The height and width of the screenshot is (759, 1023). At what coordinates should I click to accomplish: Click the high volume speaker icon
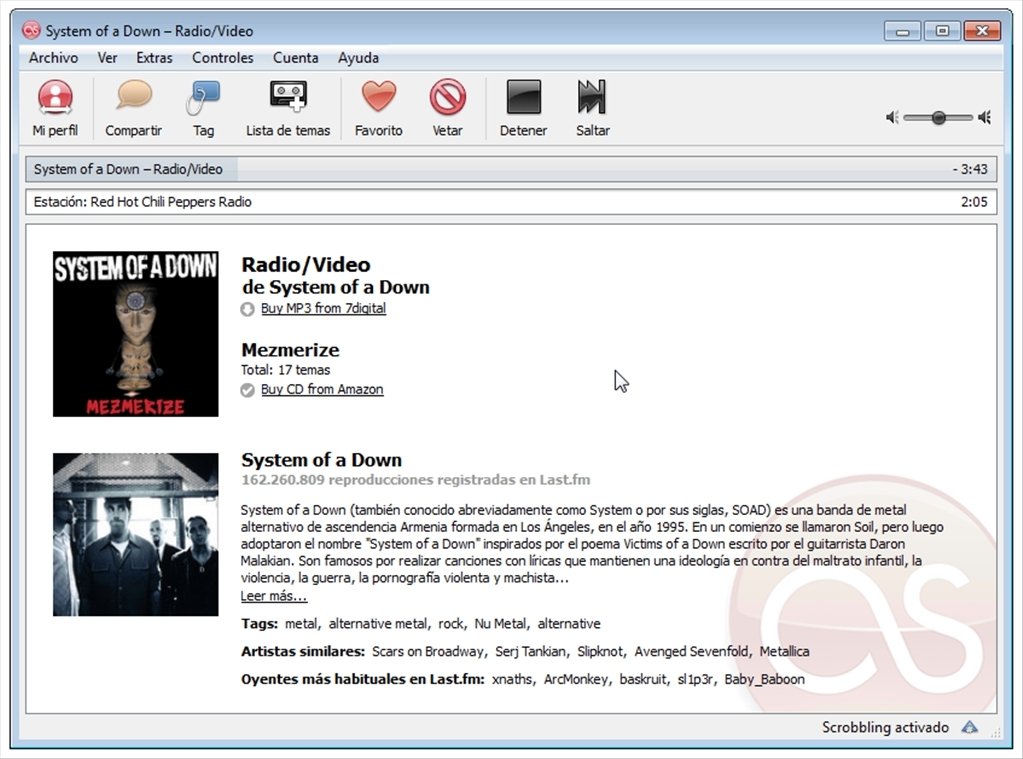pyautogui.click(x=985, y=117)
